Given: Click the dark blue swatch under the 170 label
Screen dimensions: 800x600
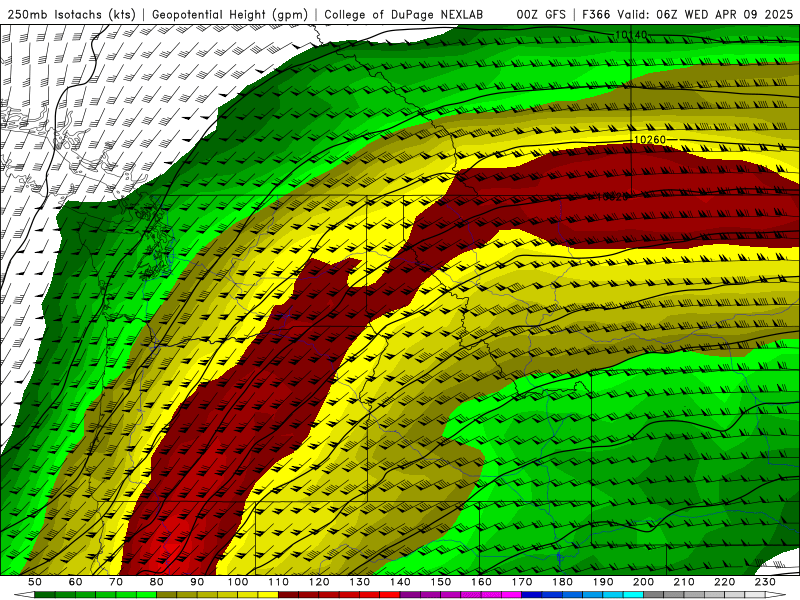Looking at the screenshot, I should pos(532,595).
